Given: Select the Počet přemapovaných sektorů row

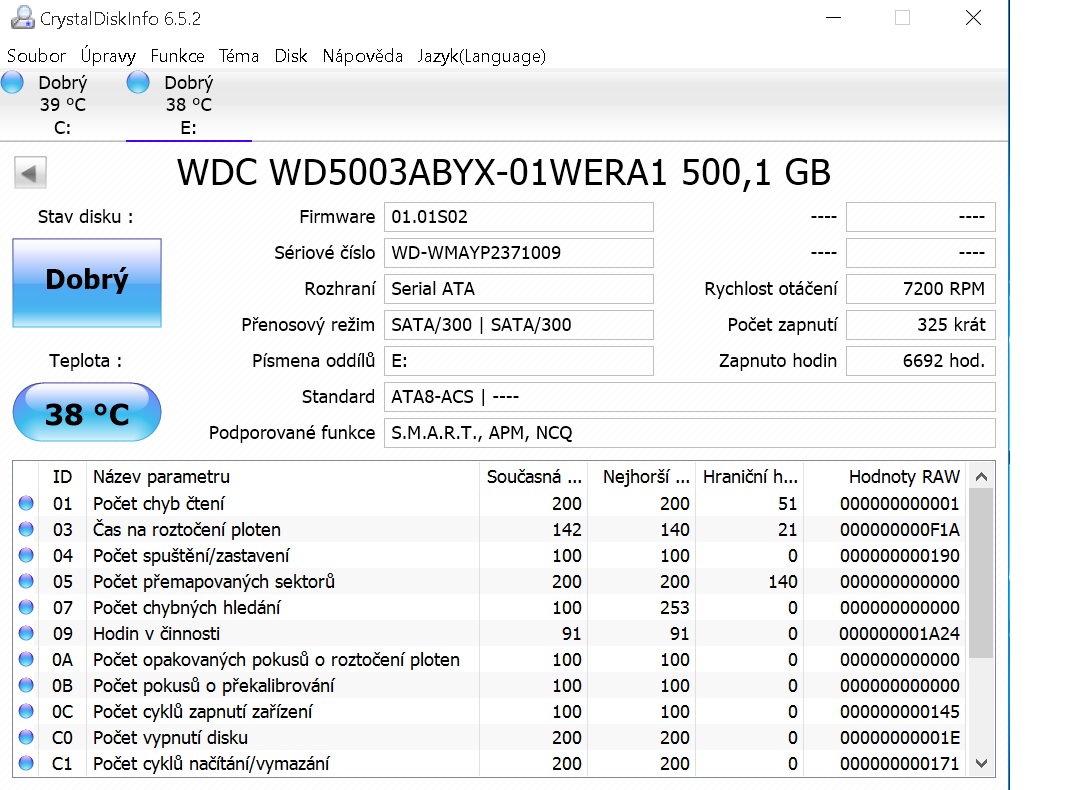Looking at the screenshot, I should pos(490,581).
